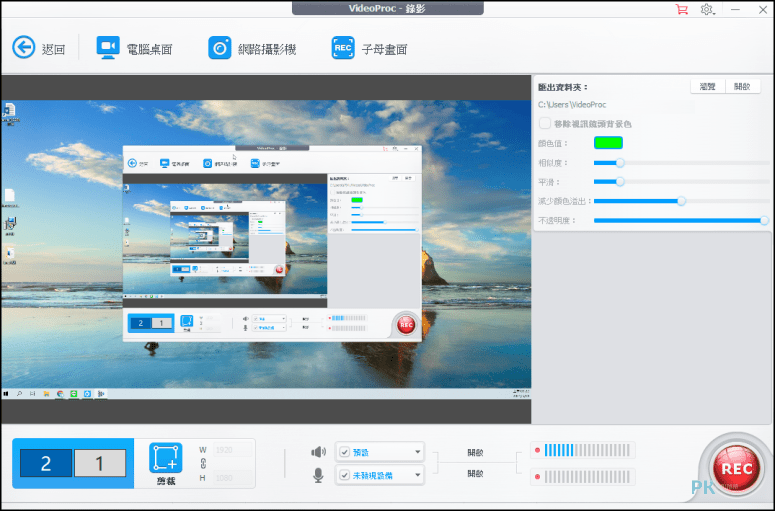The width and height of the screenshot is (775, 511).
Task: Activate the 剪裁 crop region tool
Action: 166,464
